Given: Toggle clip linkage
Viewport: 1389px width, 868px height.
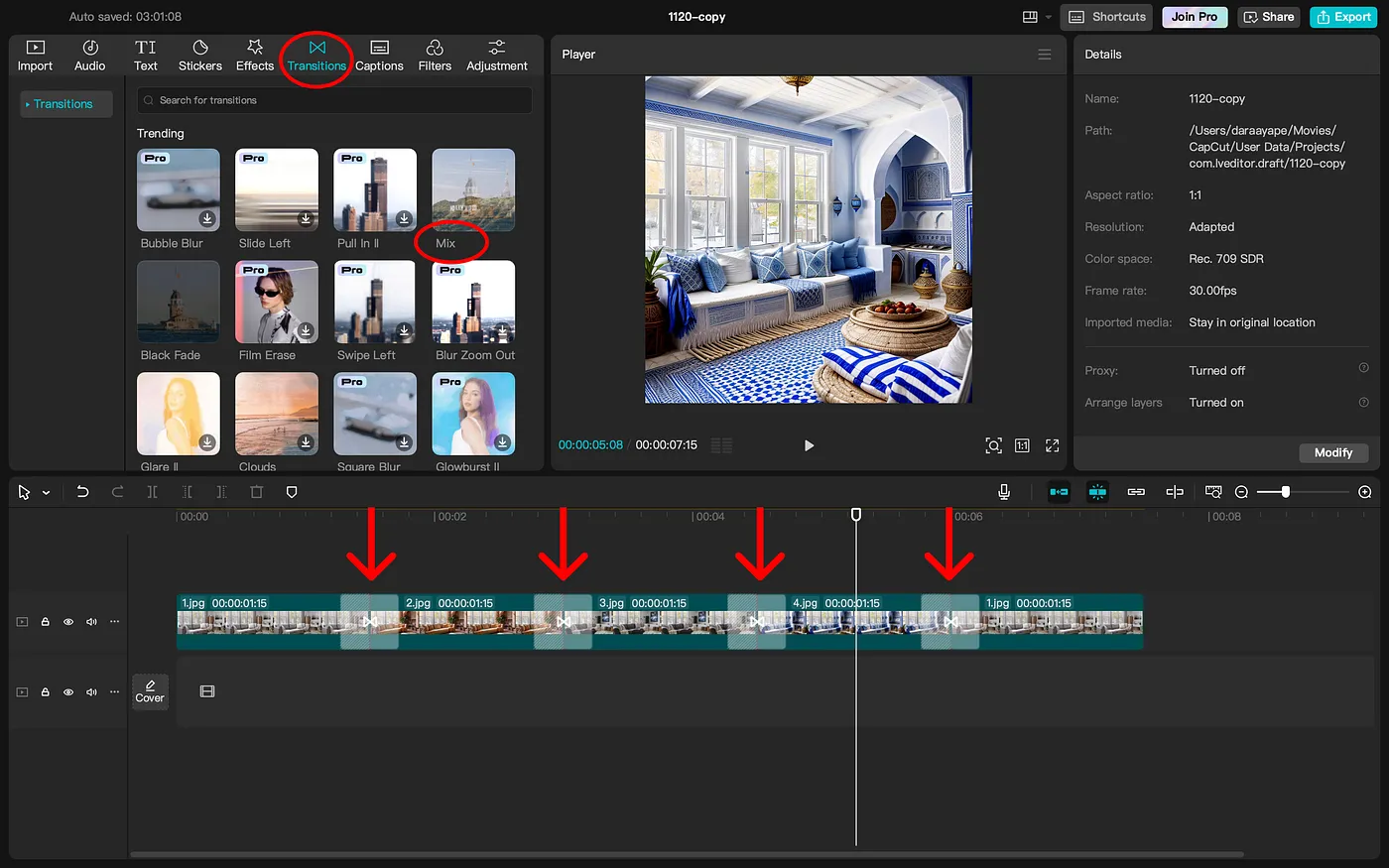Looking at the screenshot, I should point(1136,492).
